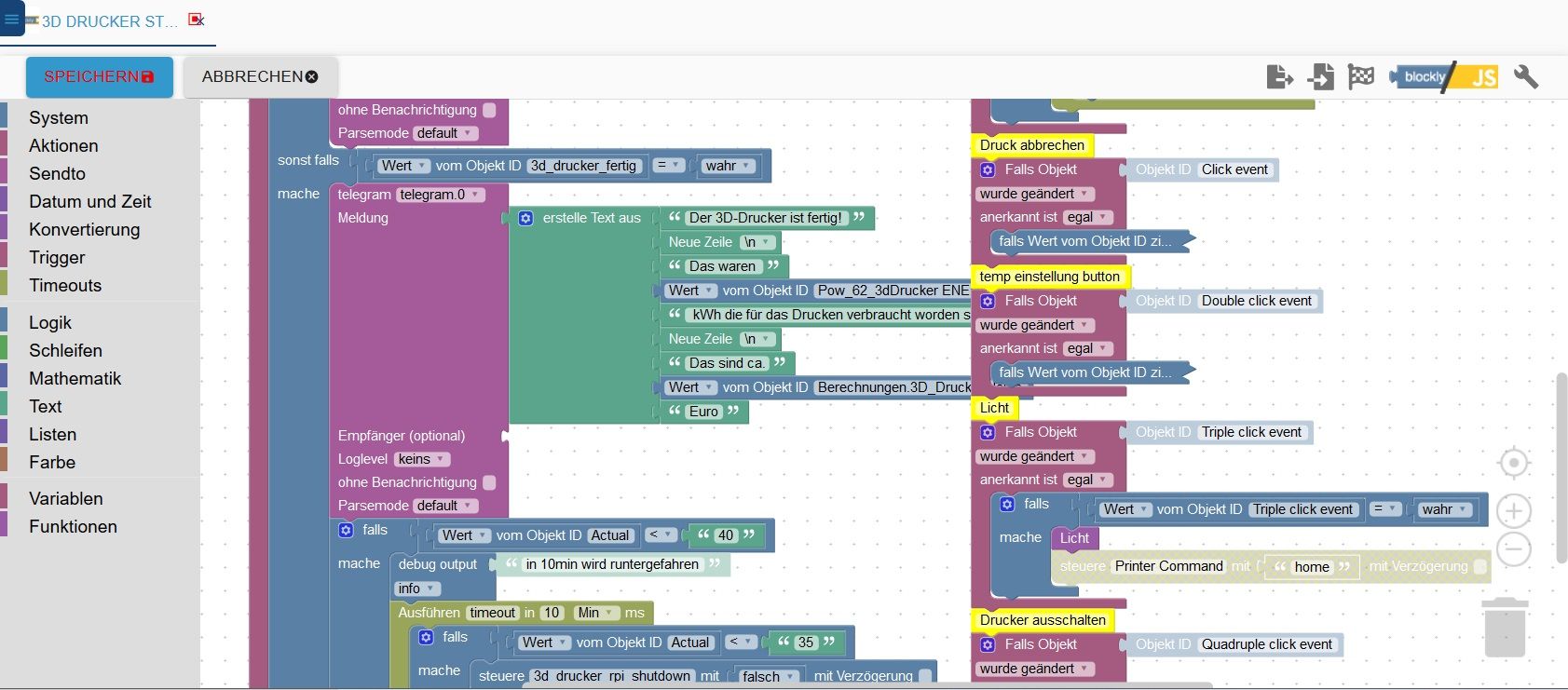Click the trash can icon
Viewport: 1568px width, 690px height.
(1505, 629)
